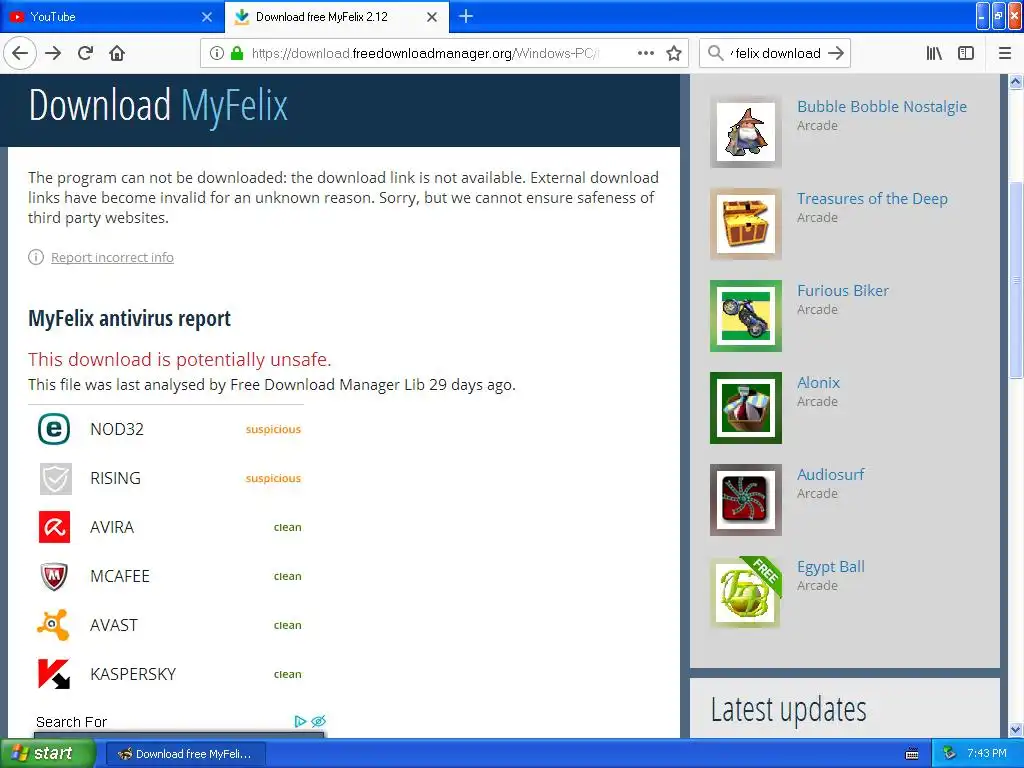
Task: Click the AVIRA red logo icon
Action: coord(55,527)
